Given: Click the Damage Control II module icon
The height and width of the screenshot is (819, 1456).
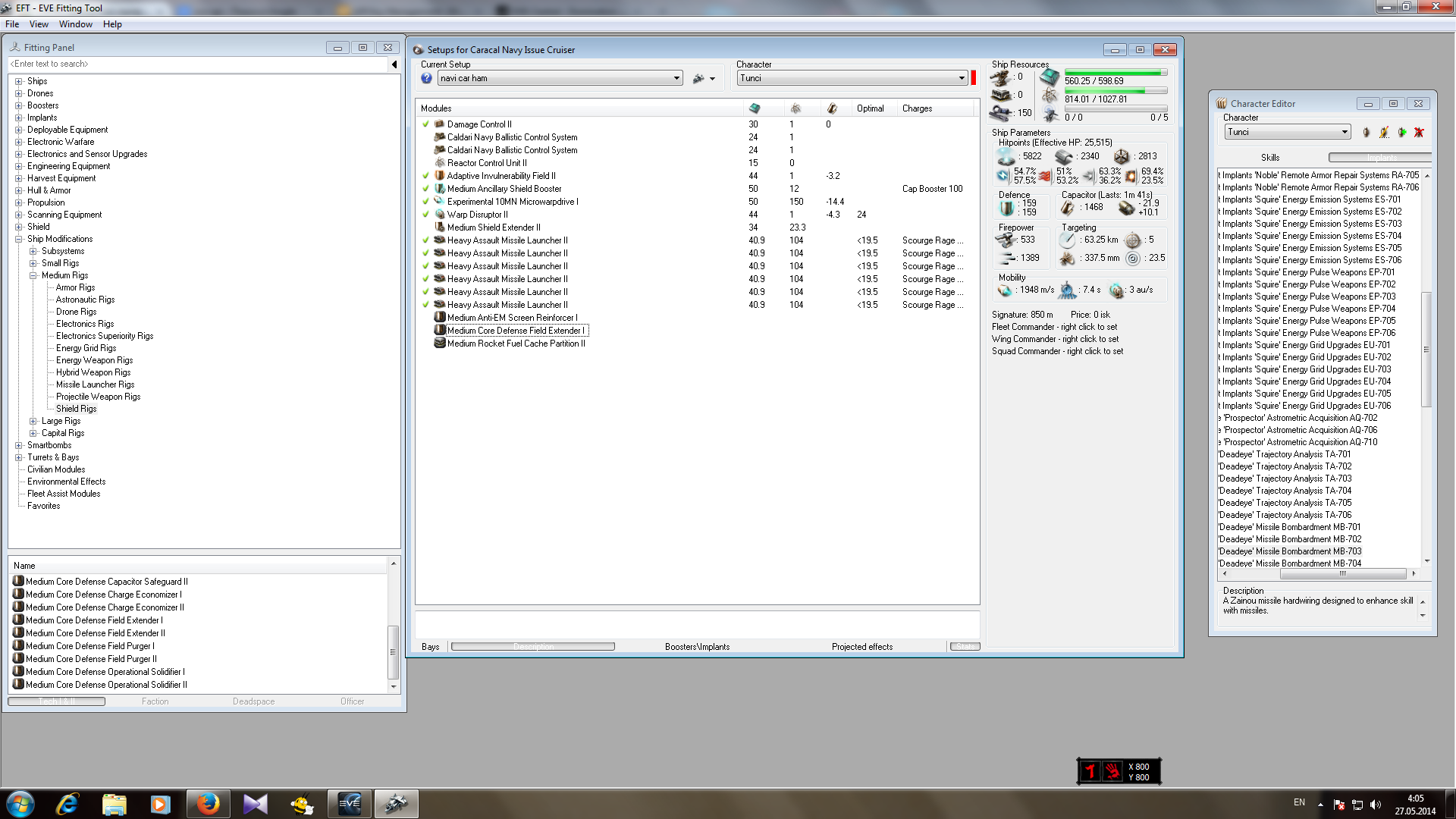Looking at the screenshot, I should pos(439,124).
